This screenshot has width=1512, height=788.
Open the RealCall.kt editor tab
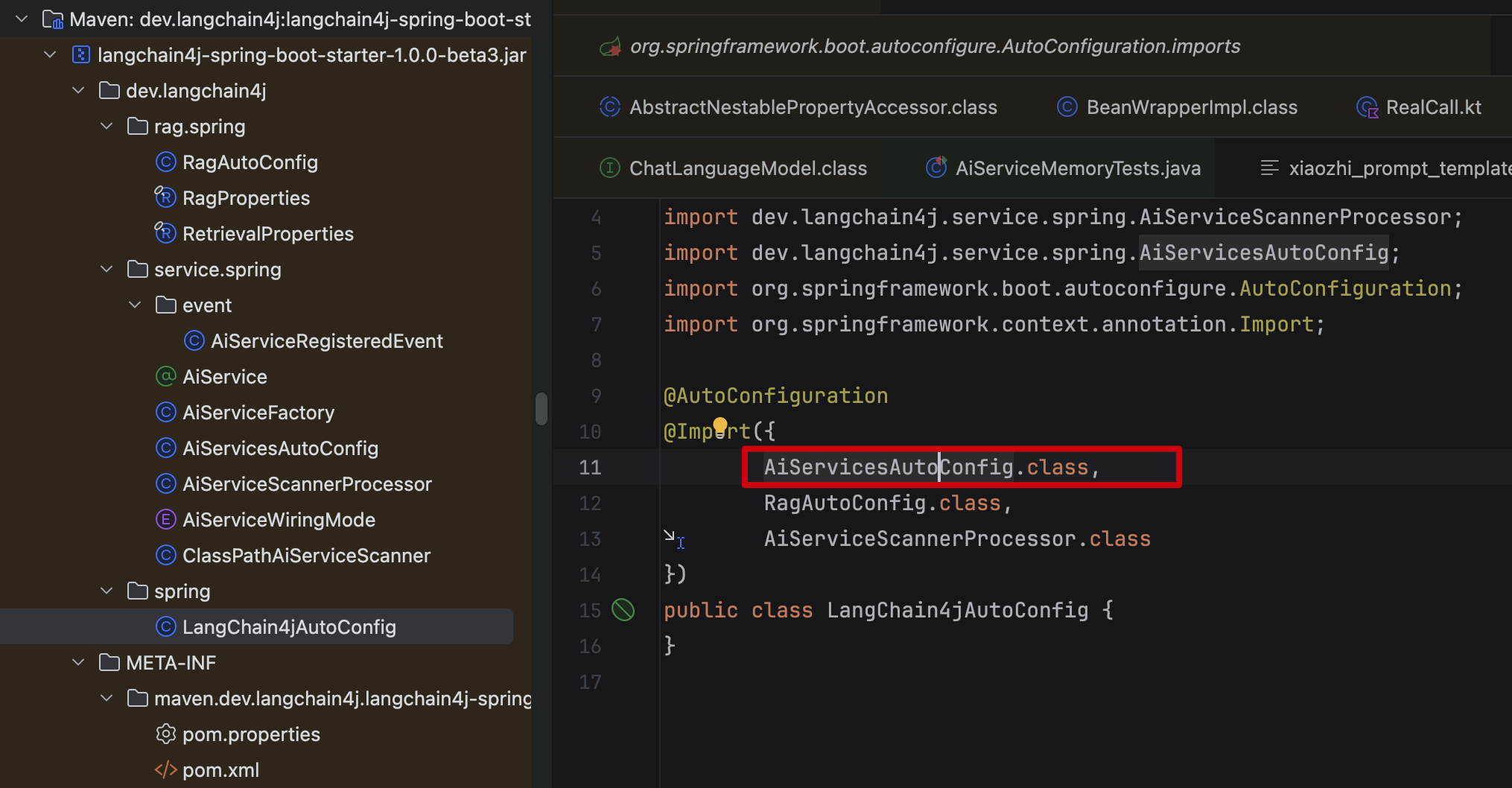click(x=1432, y=107)
